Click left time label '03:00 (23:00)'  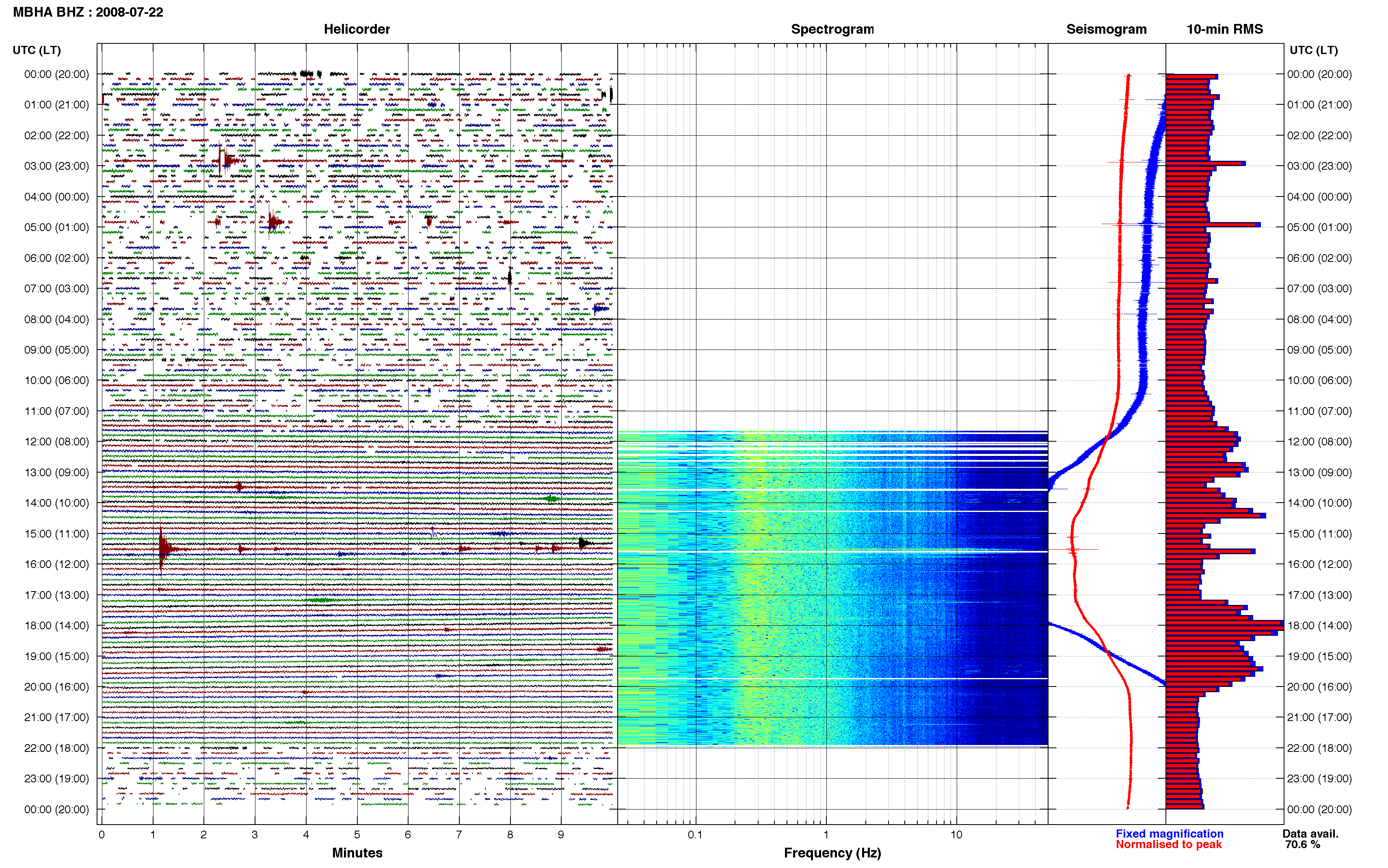tap(56, 166)
